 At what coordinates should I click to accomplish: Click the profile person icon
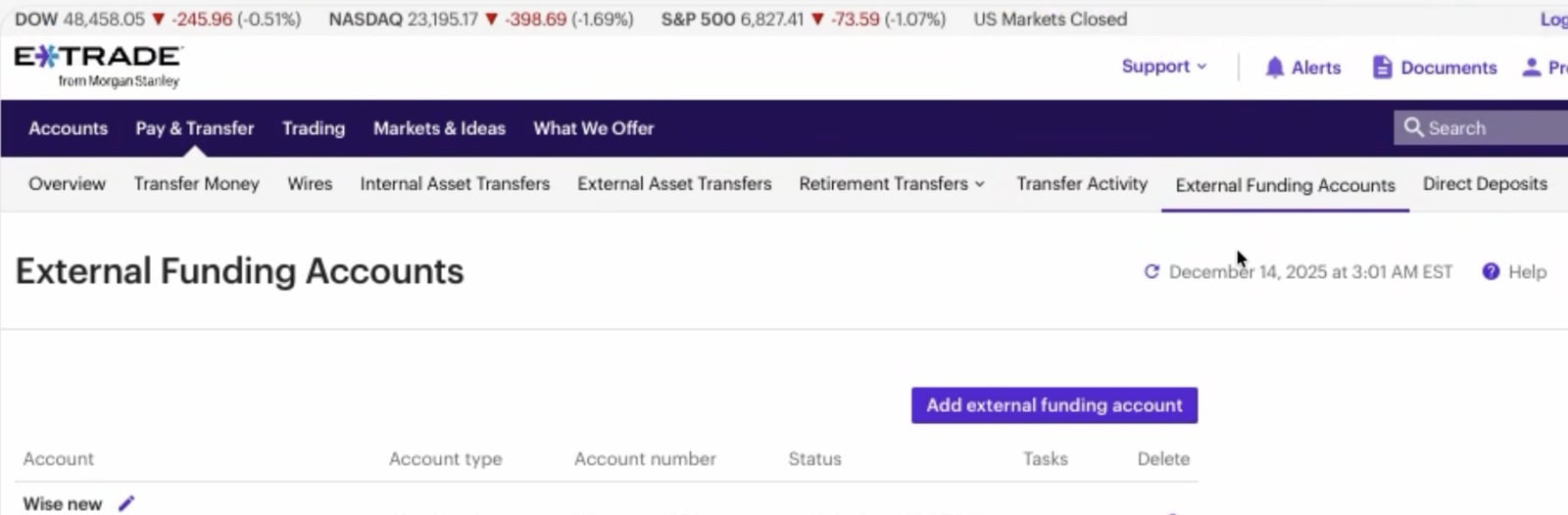point(1531,68)
